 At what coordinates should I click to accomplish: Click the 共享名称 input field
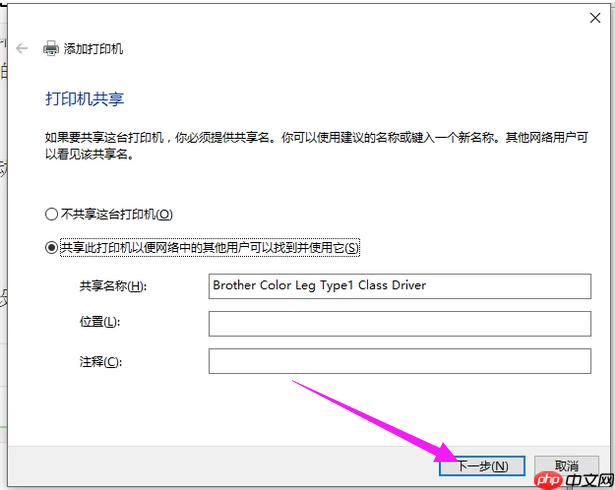pyautogui.click(x=400, y=286)
